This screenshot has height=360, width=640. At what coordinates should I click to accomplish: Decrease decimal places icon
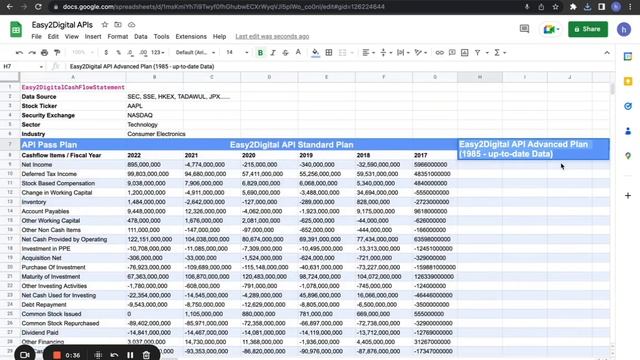[x=130, y=53]
